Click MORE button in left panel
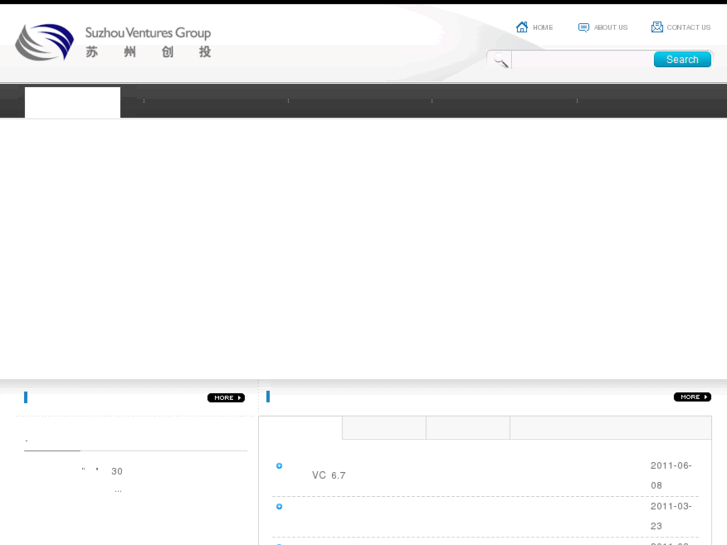The height and width of the screenshot is (545, 727). tap(226, 398)
